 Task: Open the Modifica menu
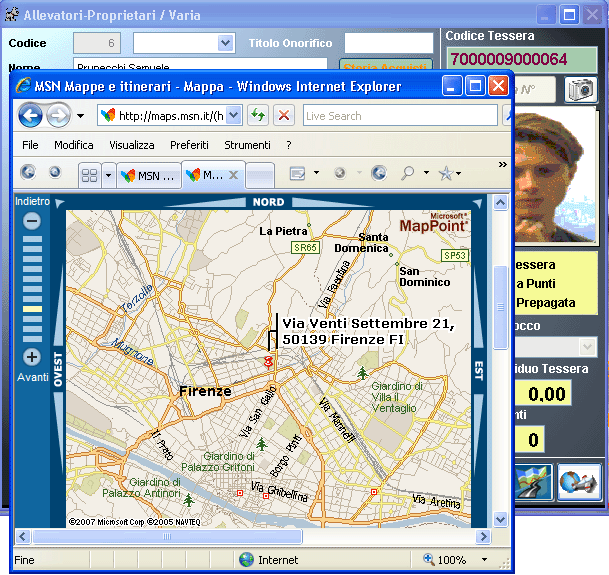pos(74,145)
